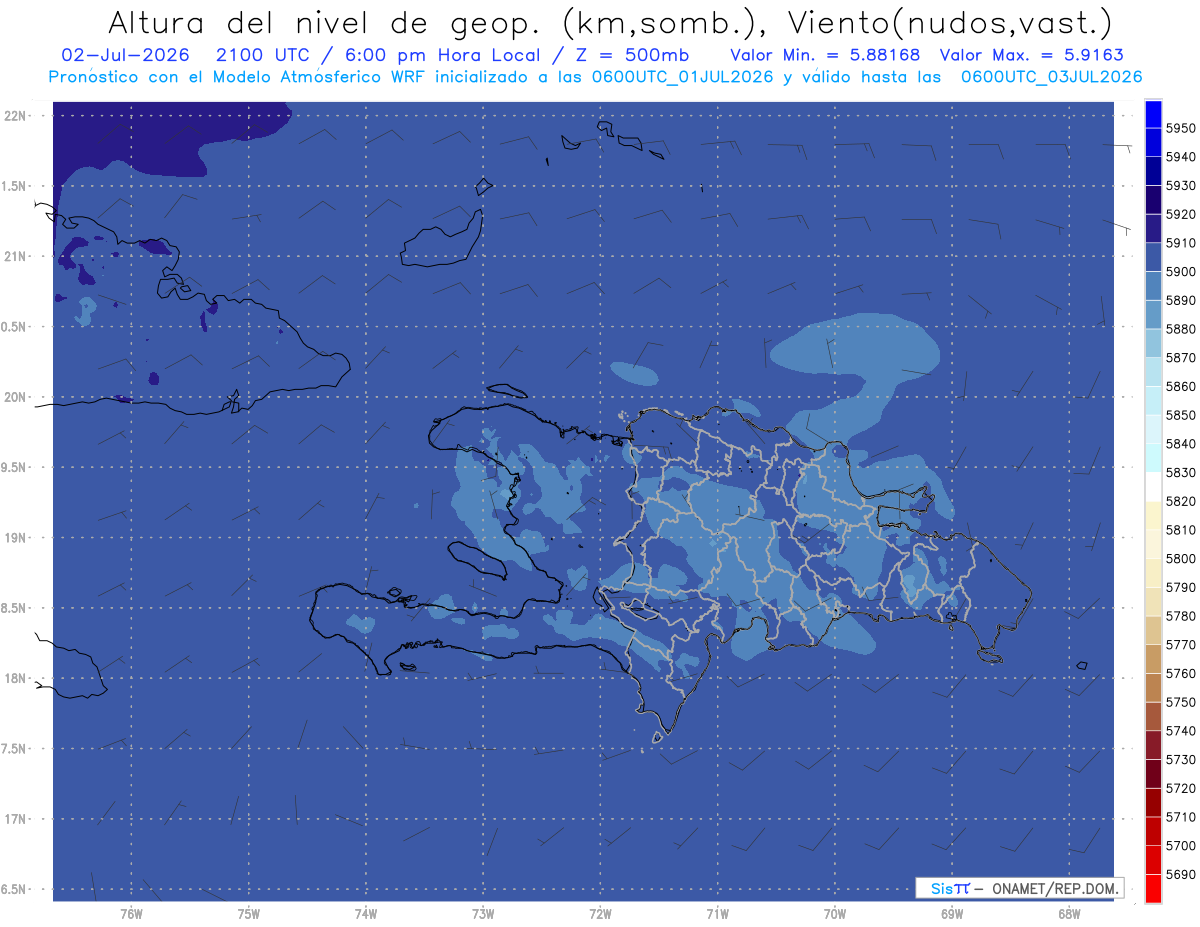Click the longitude label '69W'
The image size is (1200, 927).
(x=952, y=914)
